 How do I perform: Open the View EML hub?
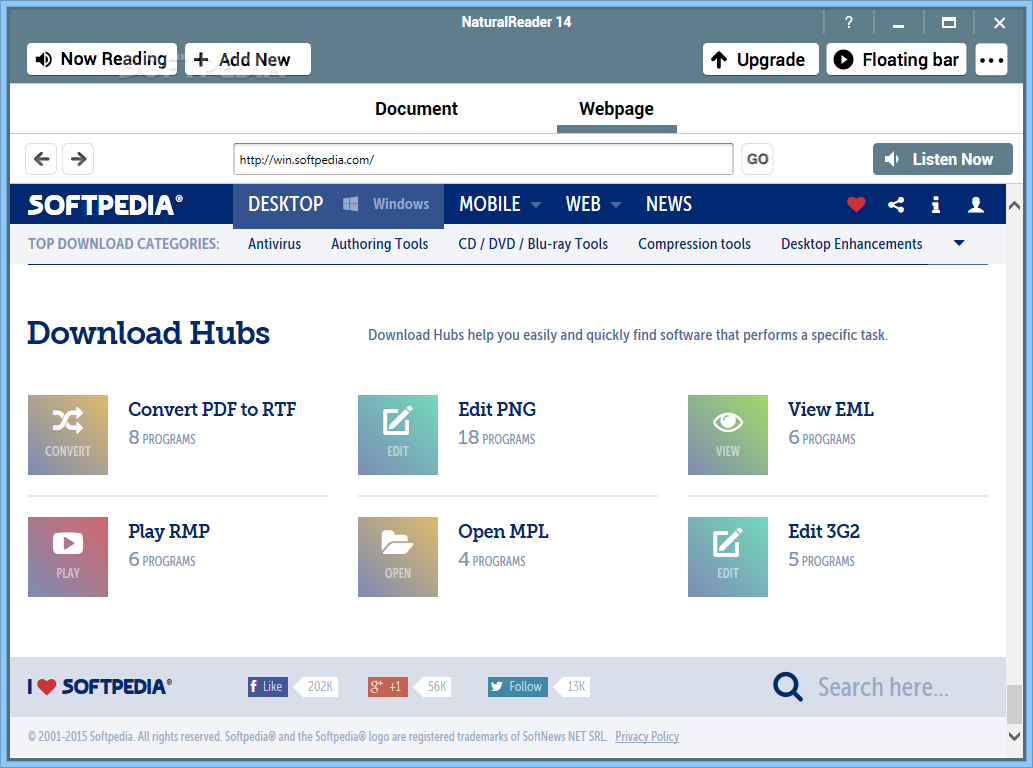click(831, 409)
